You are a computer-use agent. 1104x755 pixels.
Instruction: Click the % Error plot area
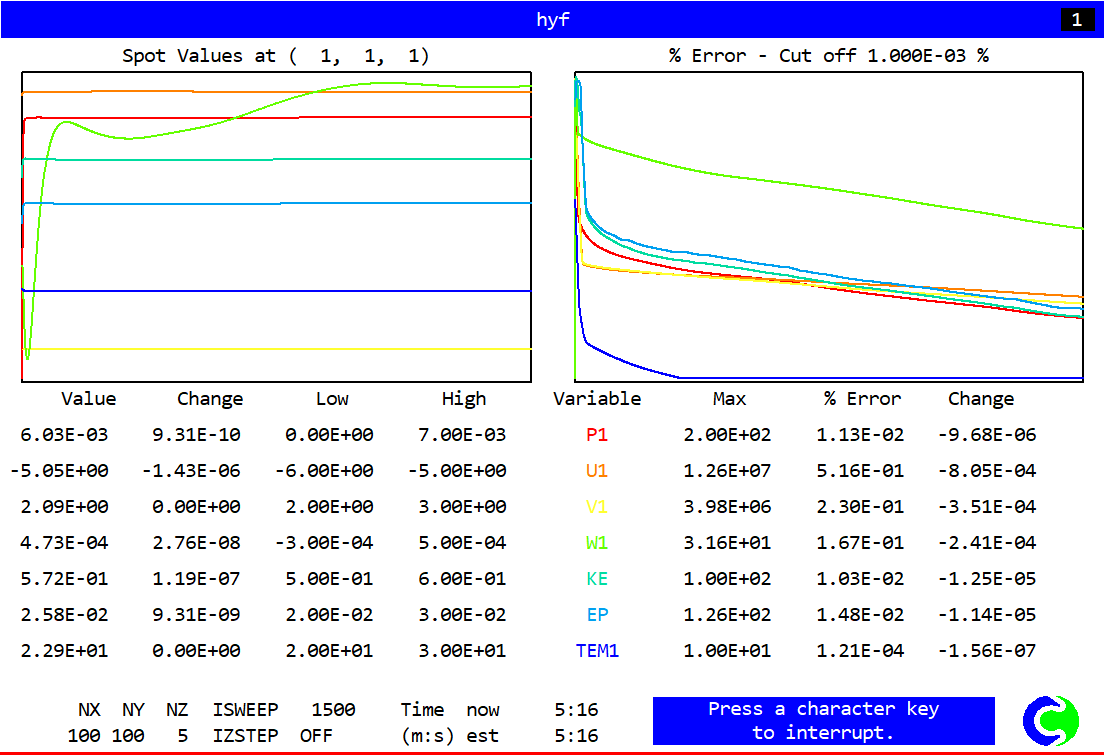(829, 227)
